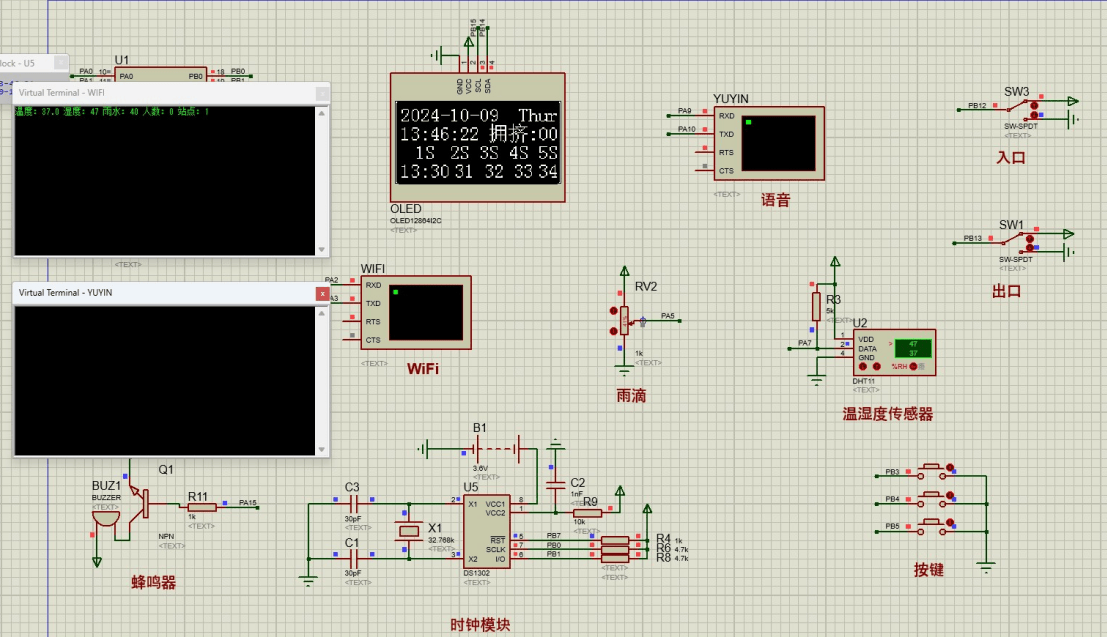Screen dimensions: 1107x637
Task: Select the BUZ1 buzzer component
Action: [105, 516]
